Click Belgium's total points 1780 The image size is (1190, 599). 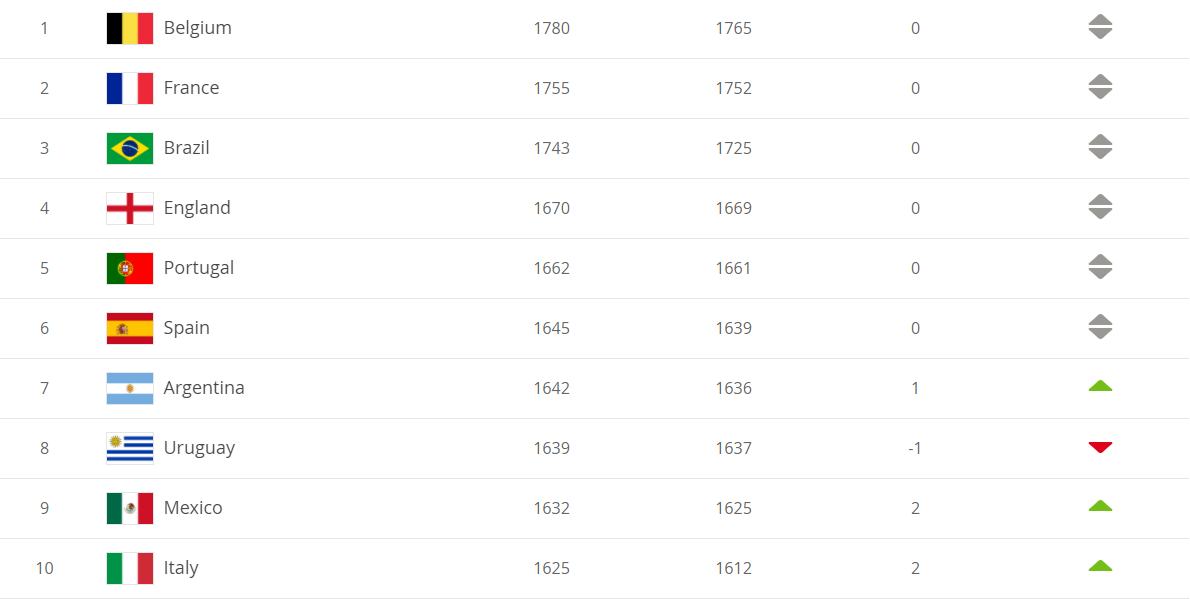(552, 28)
